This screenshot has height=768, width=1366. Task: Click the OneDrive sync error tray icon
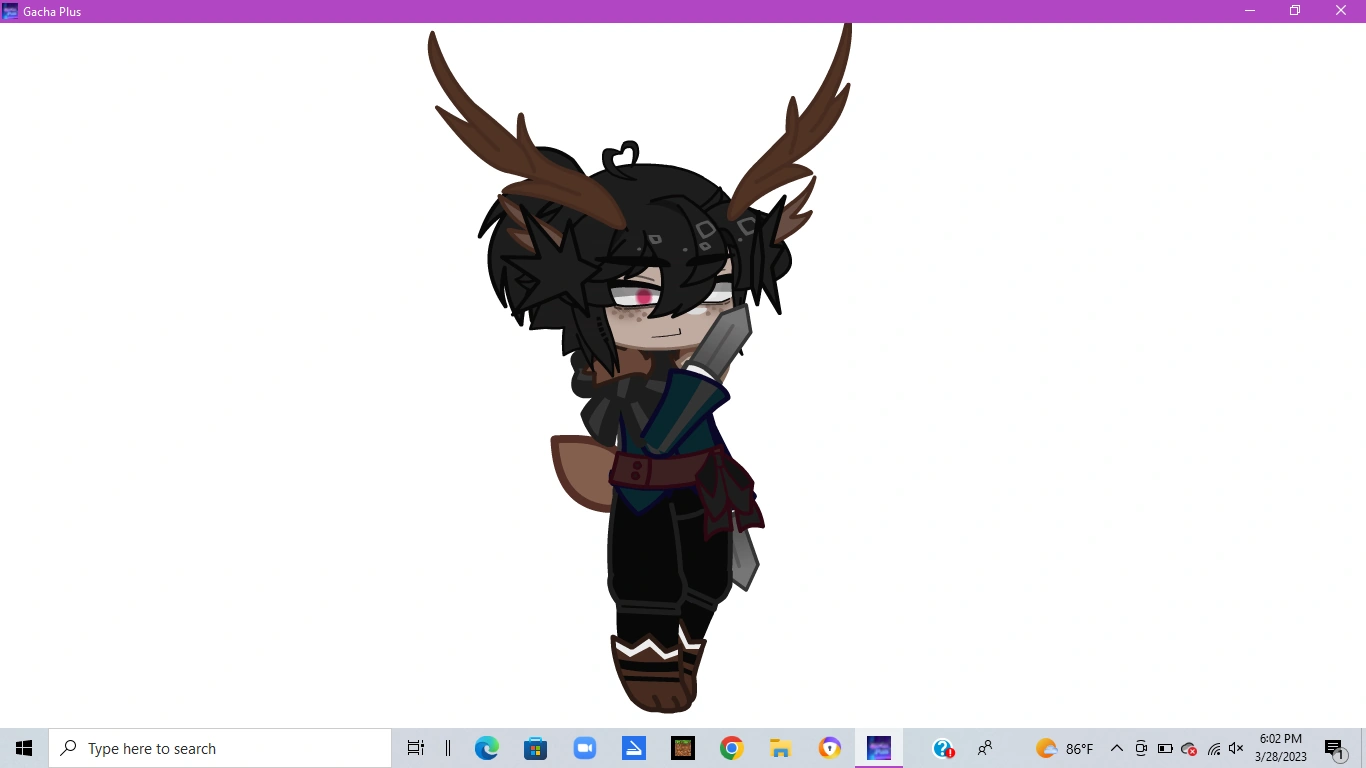(1188, 748)
